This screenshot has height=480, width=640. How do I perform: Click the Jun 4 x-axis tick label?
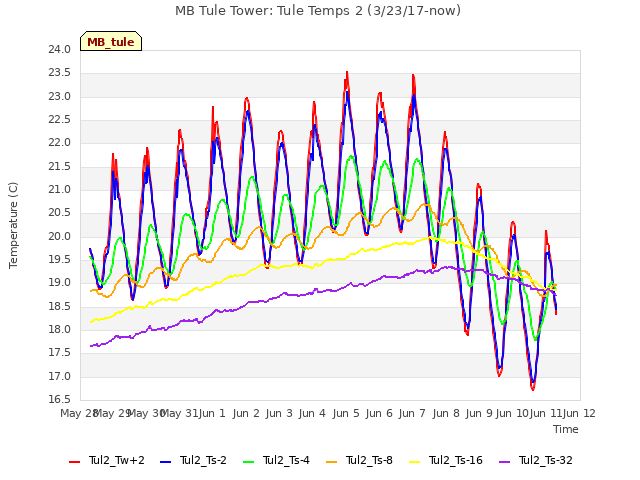(x=312, y=413)
